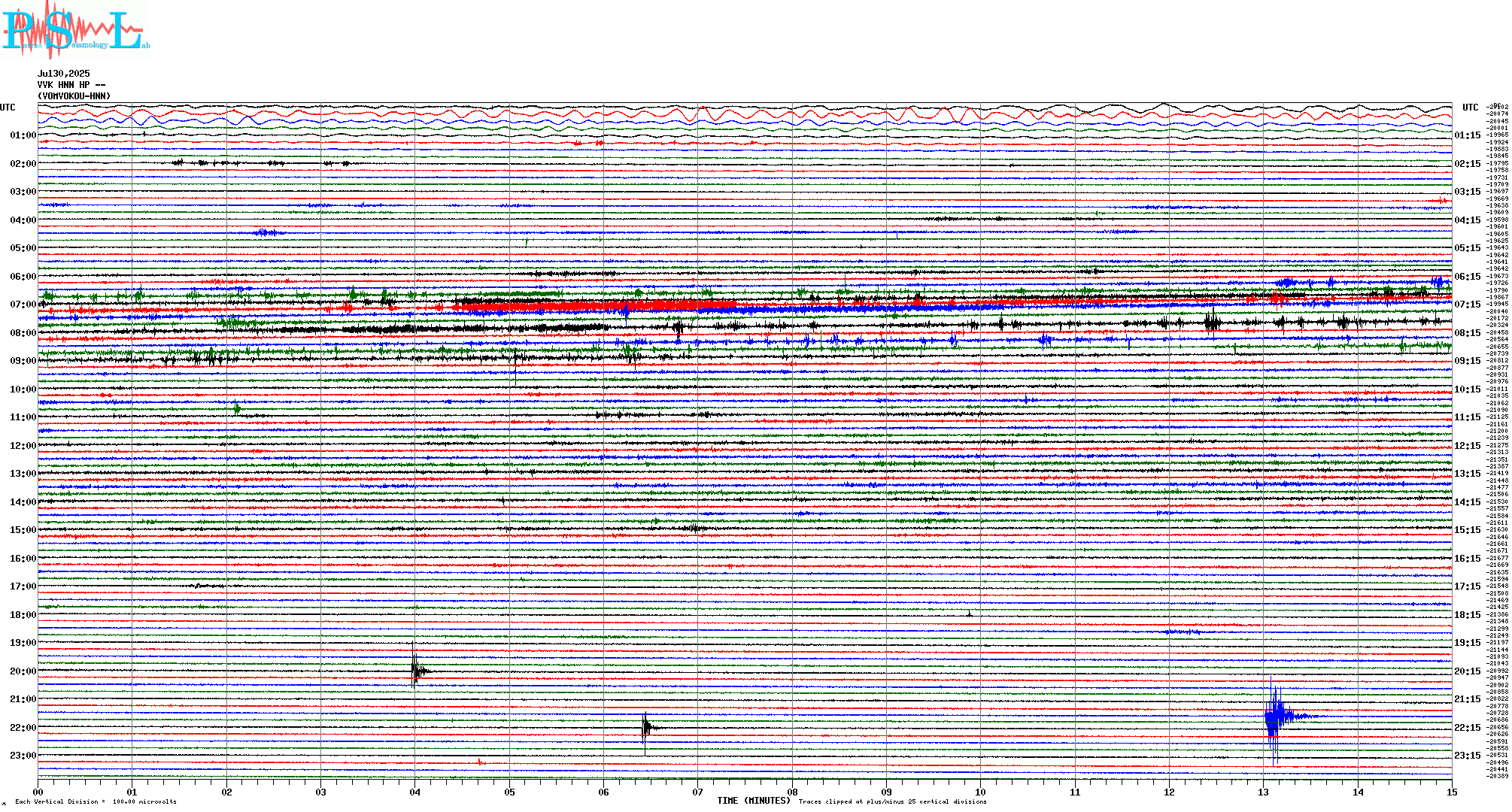Viewport: 1512px width, 812px height.
Task: Click the left-side 'UTC' label
Action: [8, 108]
